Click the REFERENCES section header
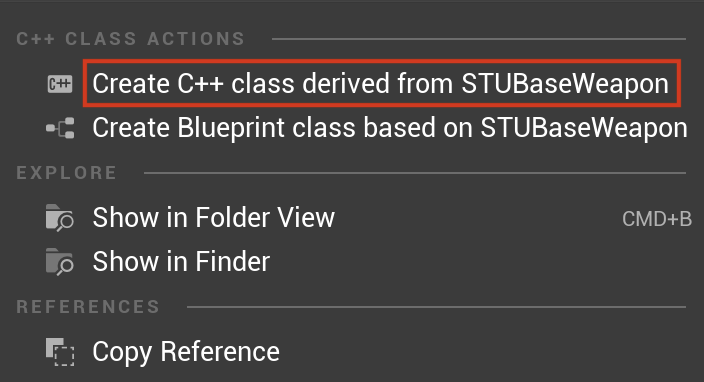The width and height of the screenshot is (704, 382). 88,307
